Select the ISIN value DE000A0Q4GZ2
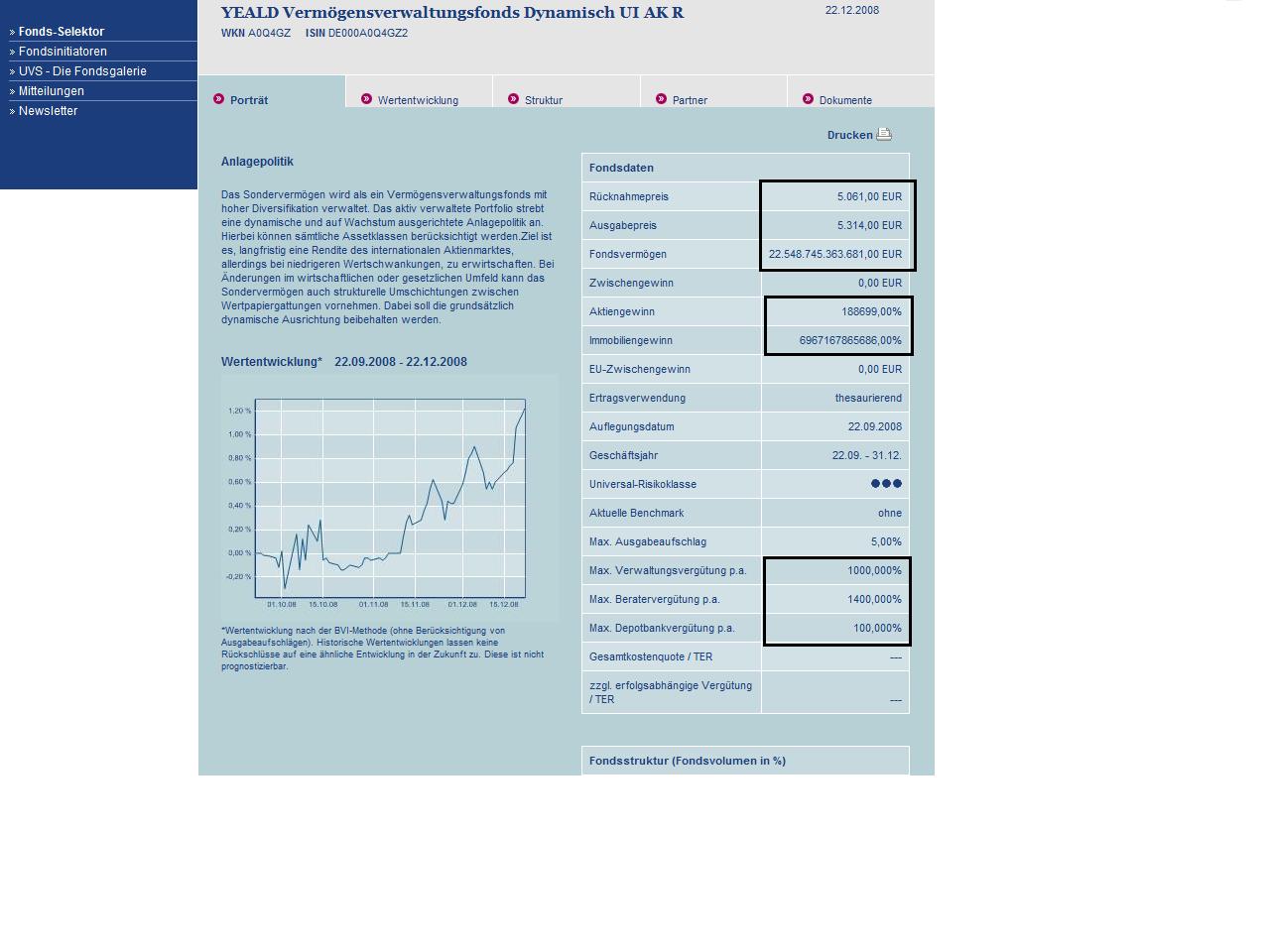This screenshot has height=952, width=1270. pos(367,33)
